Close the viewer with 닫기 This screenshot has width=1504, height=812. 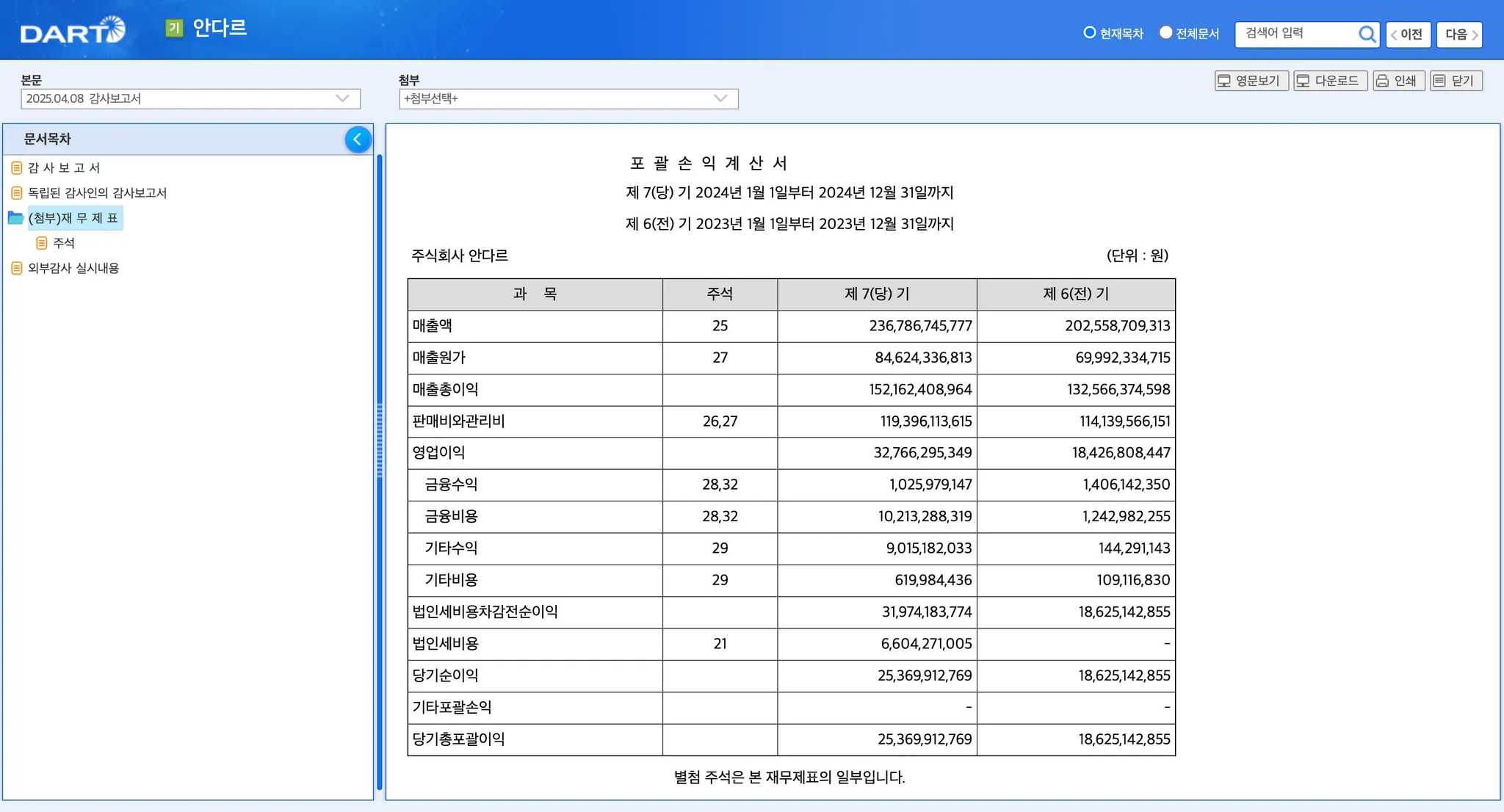[1455, 81]
